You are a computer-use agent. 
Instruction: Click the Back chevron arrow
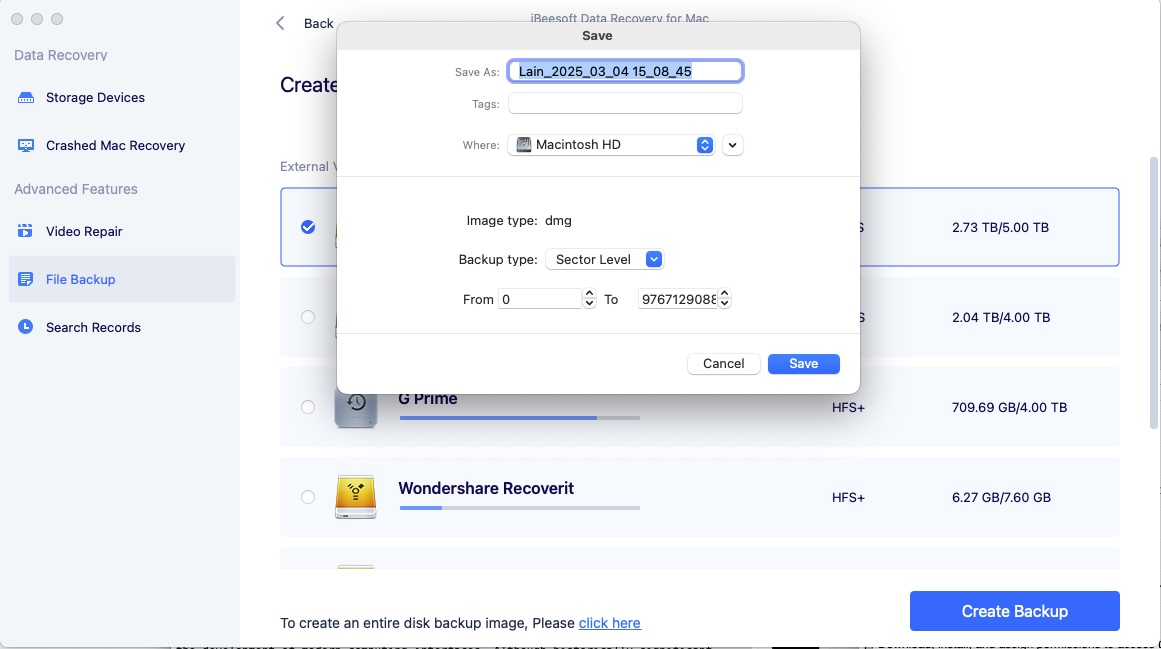point(280,22)
